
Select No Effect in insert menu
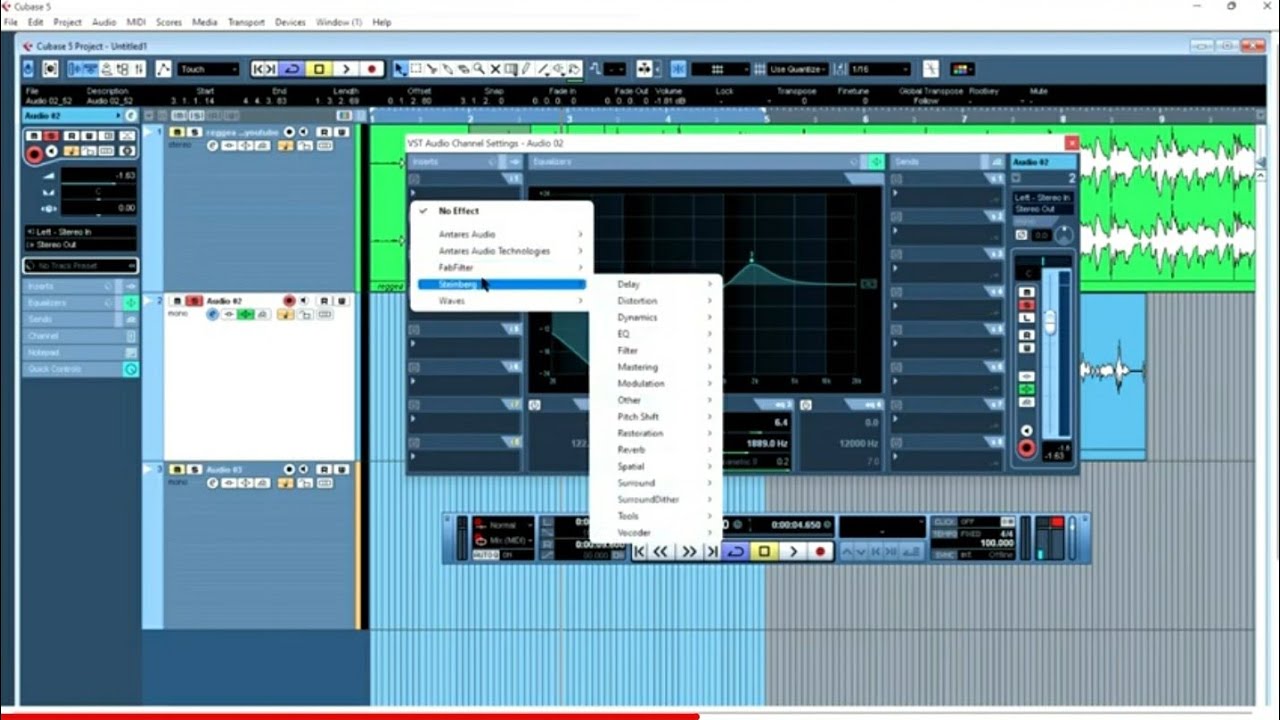tap(501, 211)
